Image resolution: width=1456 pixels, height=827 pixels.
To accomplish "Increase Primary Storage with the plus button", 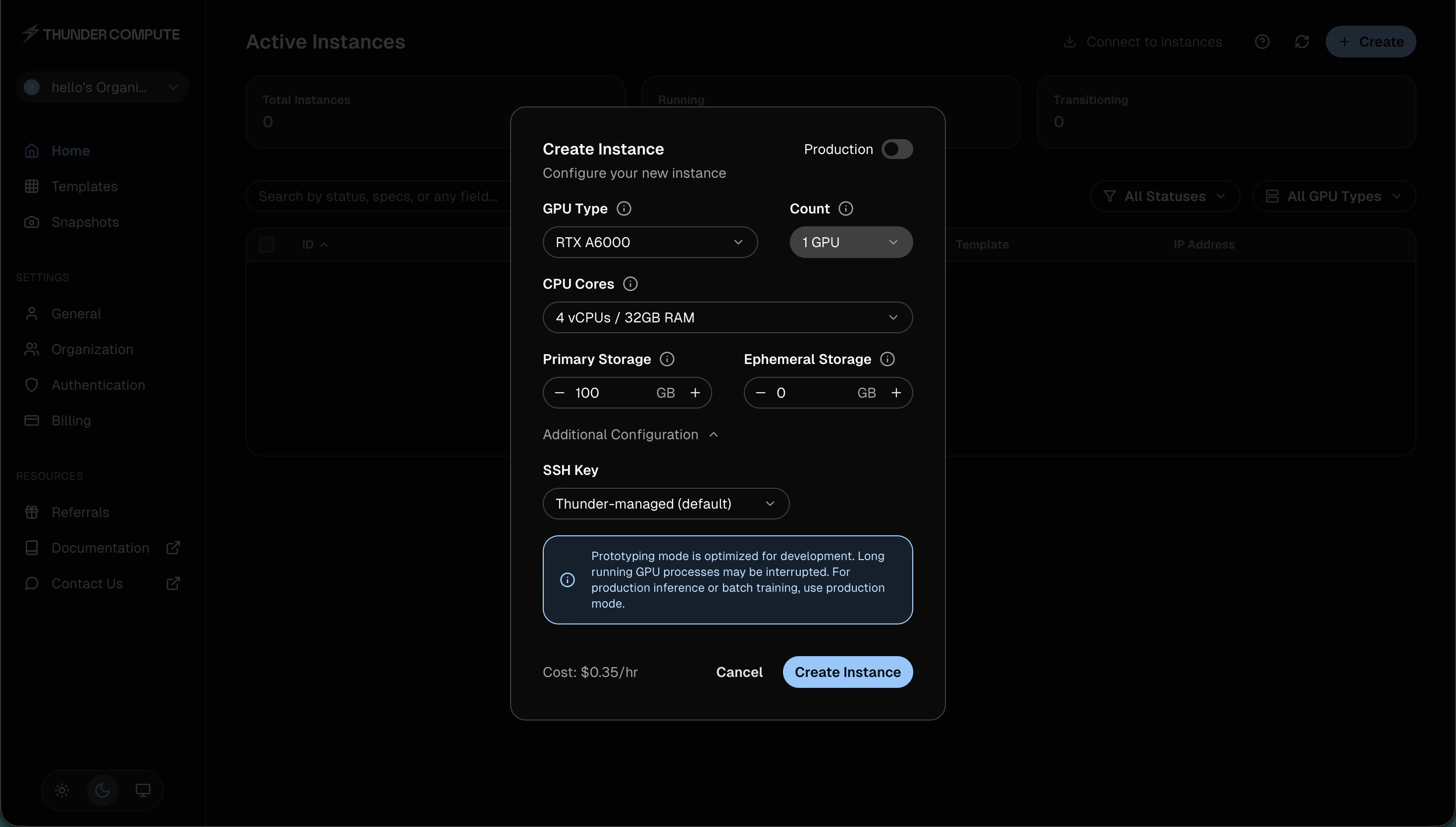I will (695, 393).
